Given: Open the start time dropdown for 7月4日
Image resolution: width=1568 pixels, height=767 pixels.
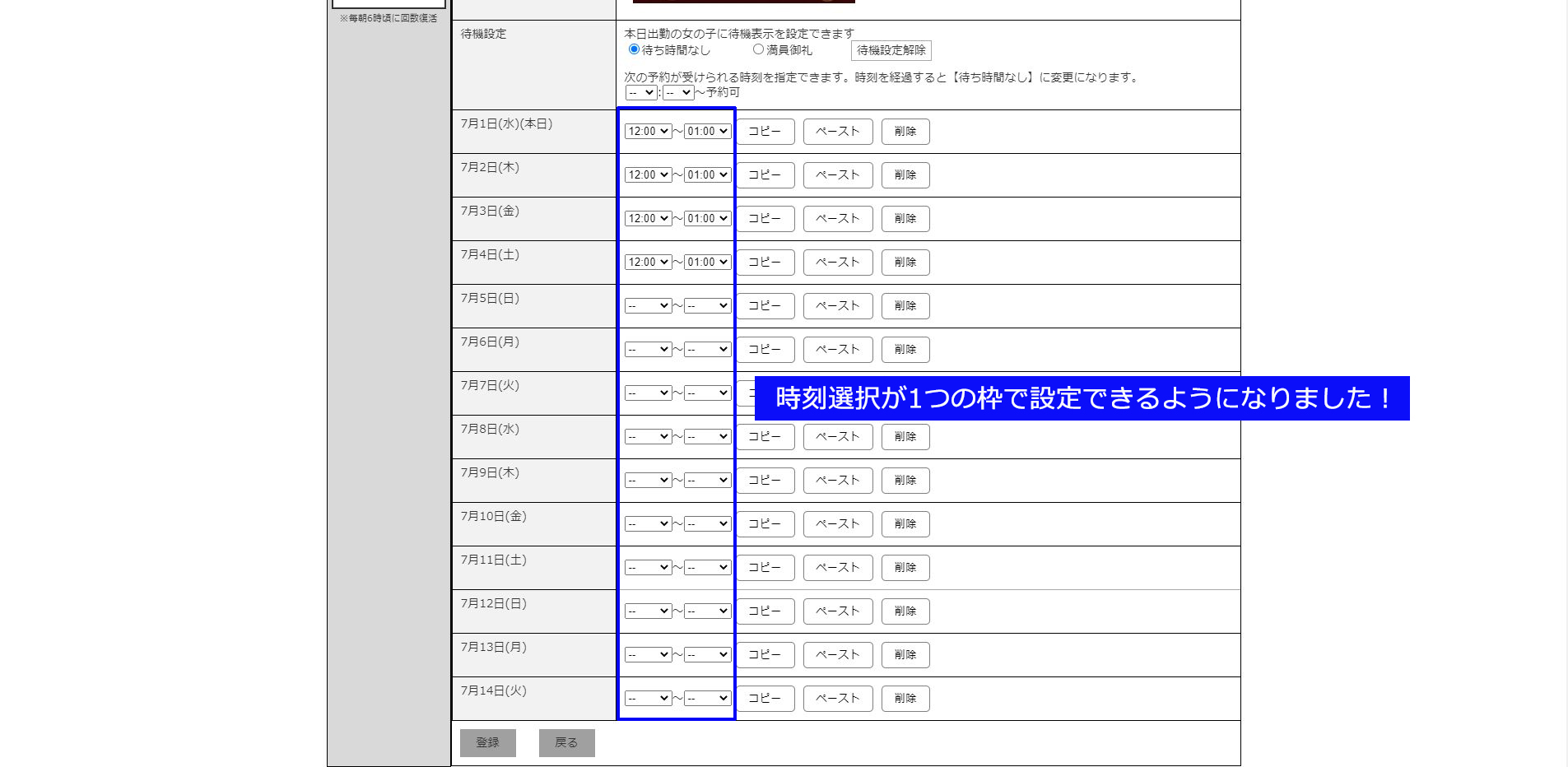Looking at the screenshot, I should pyautogui.click(x=649, y=262).
